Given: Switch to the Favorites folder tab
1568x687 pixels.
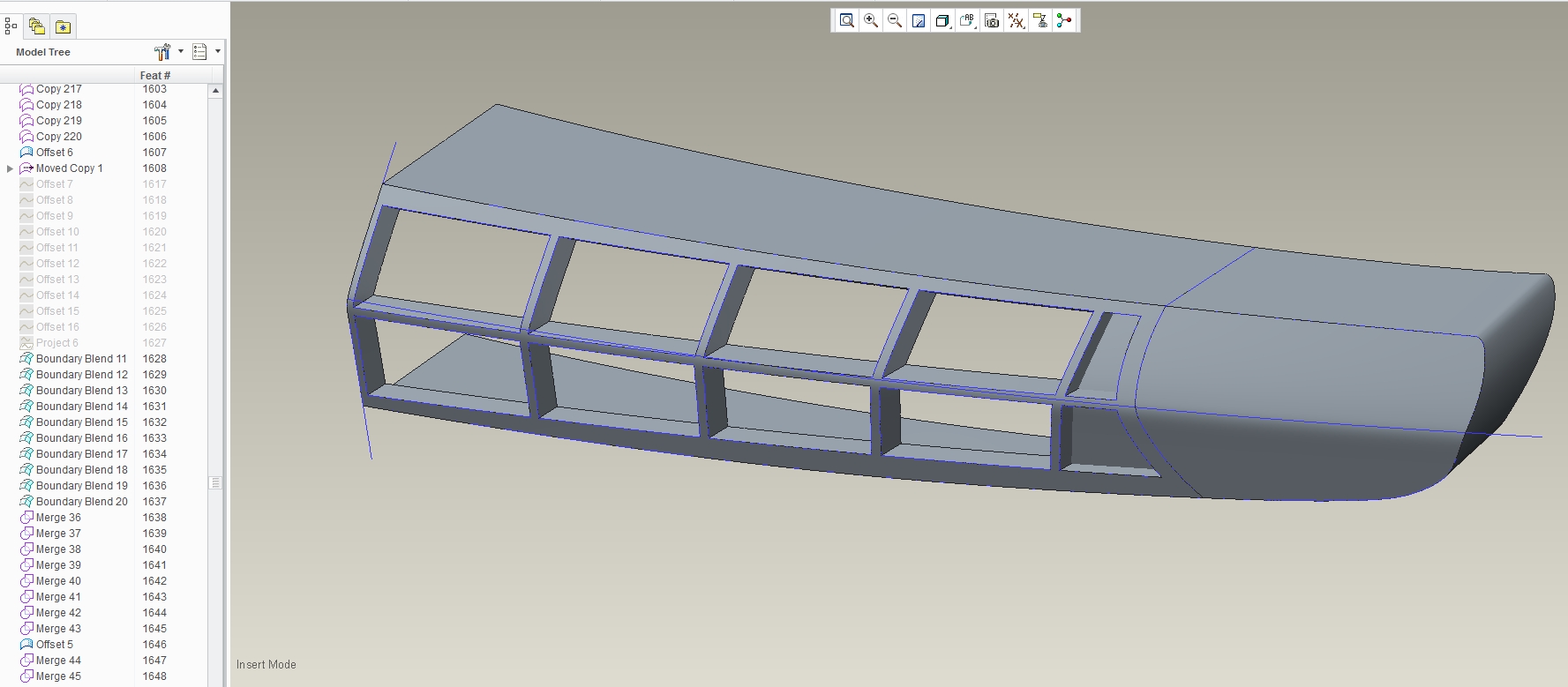Looking at the screenshot, I should 63,27.
